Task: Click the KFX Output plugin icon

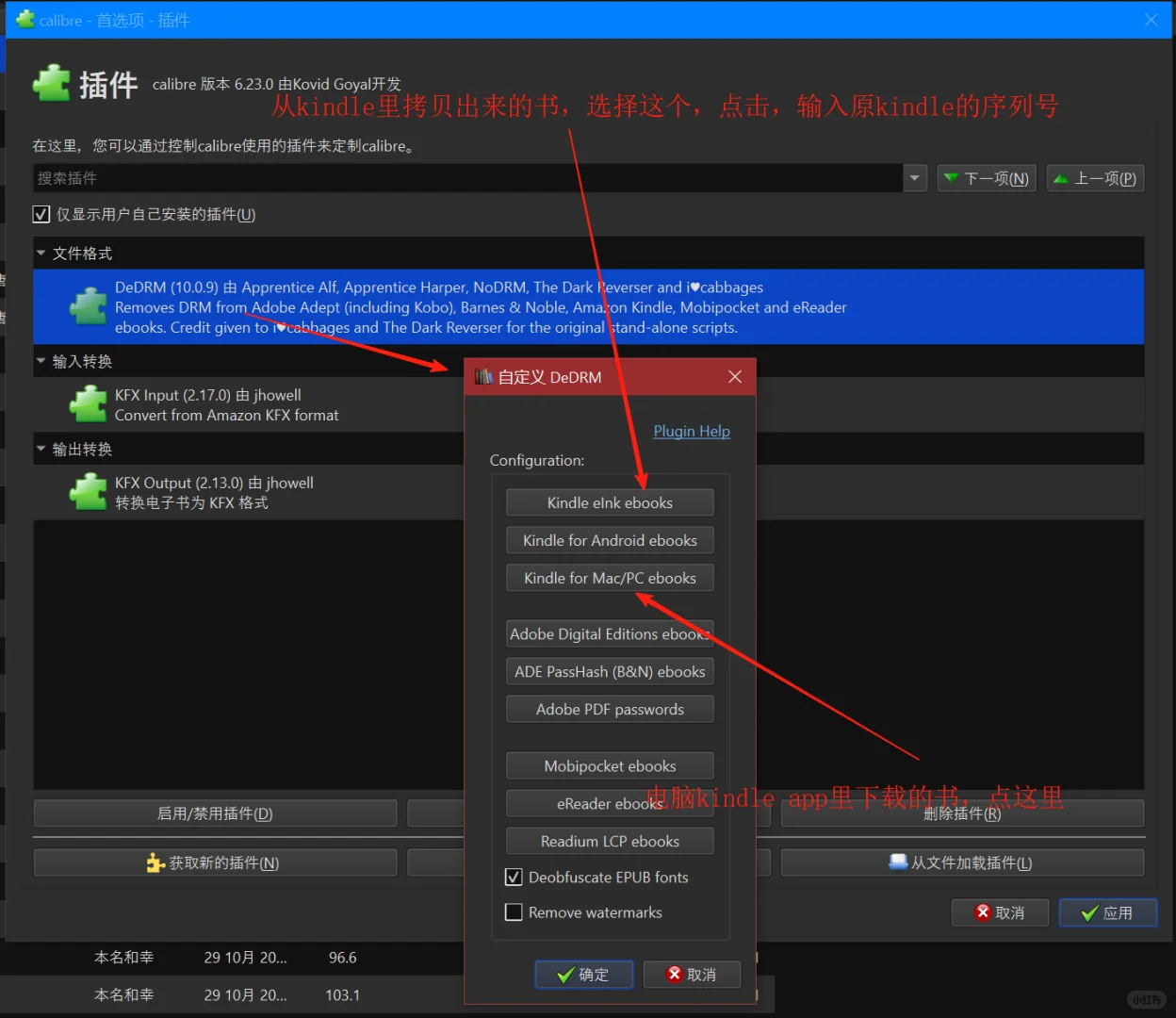Action: 89,492
